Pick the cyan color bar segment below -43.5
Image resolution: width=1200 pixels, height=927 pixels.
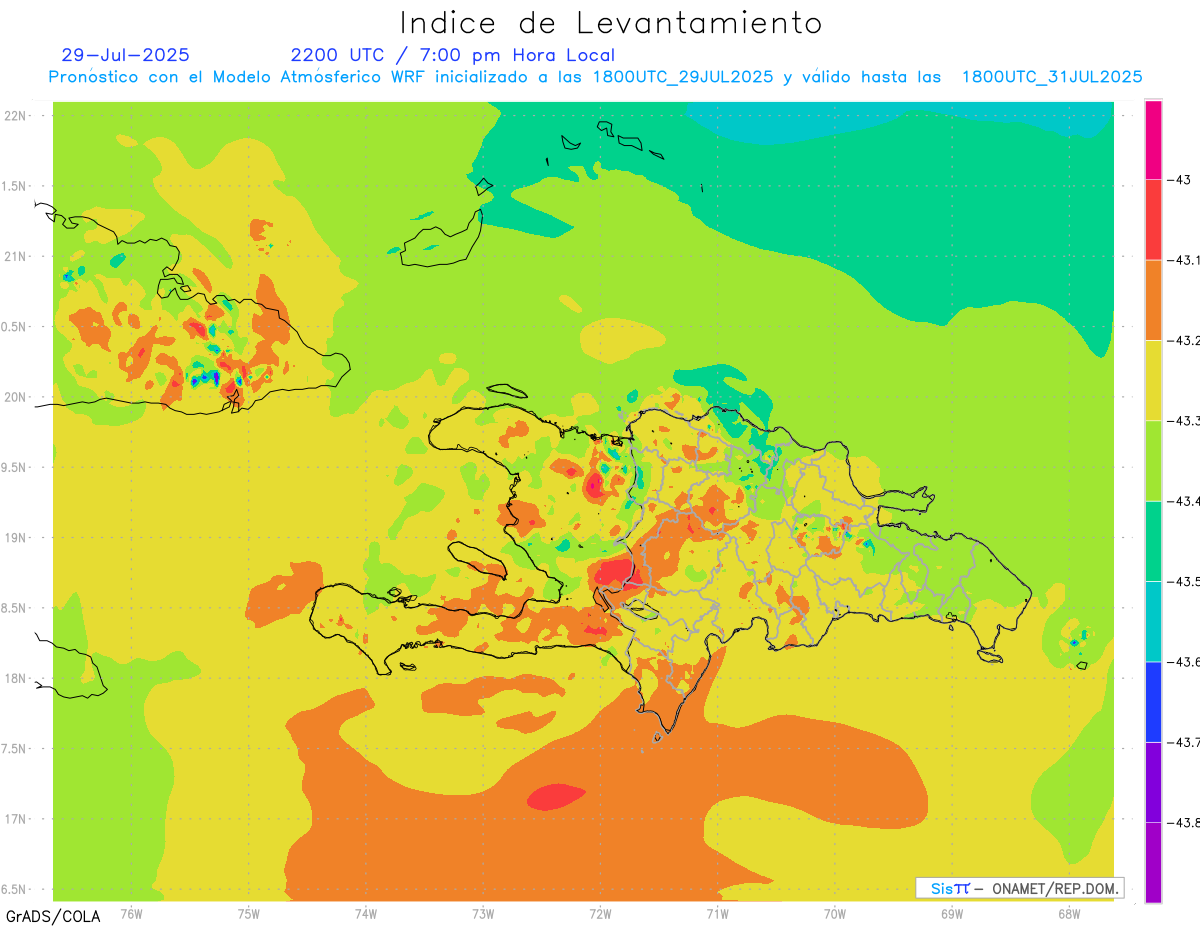tap(1153, 621)
